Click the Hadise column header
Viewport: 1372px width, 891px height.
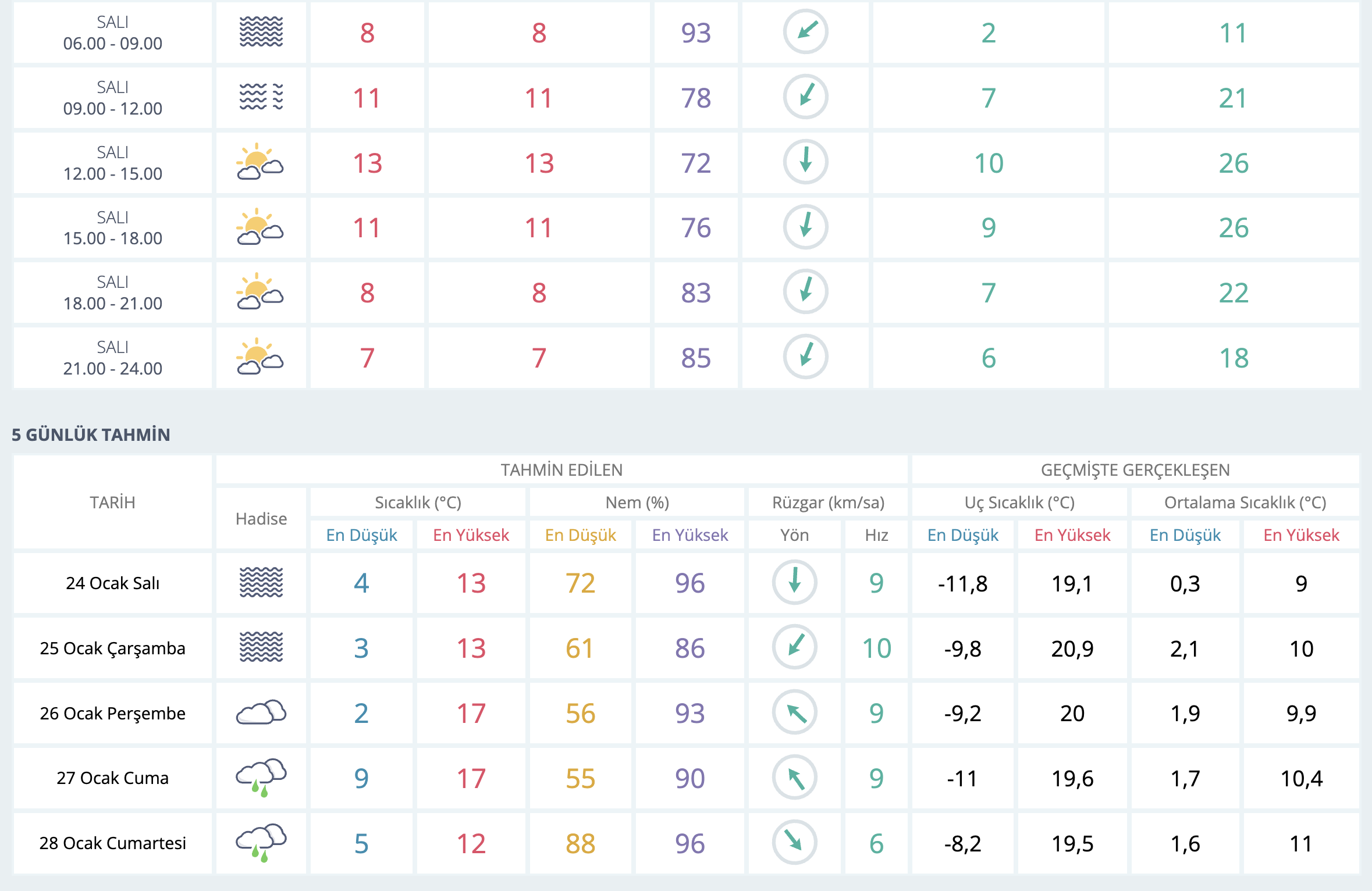261,519
